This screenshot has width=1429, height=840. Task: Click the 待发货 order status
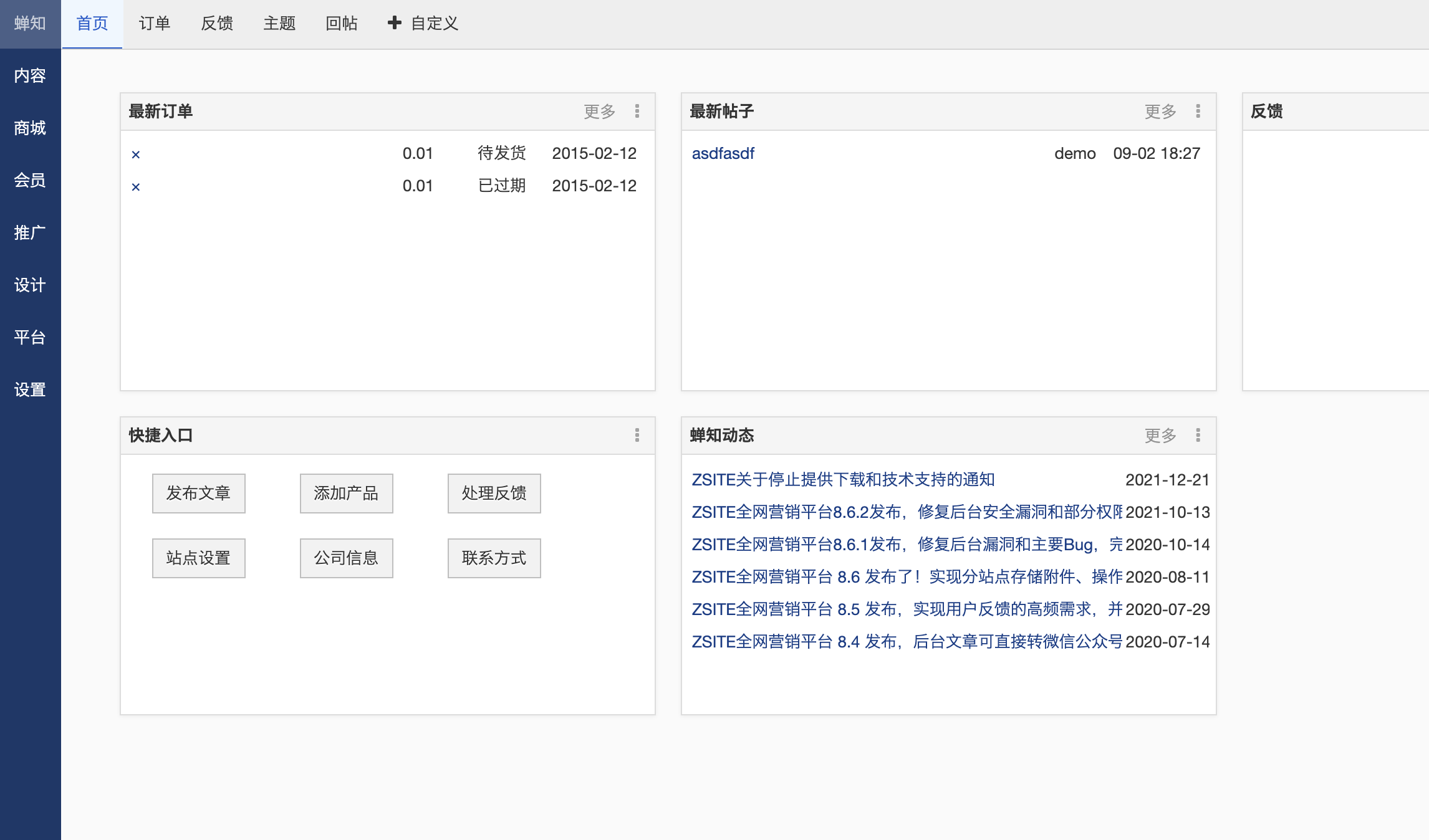(501, 153)
